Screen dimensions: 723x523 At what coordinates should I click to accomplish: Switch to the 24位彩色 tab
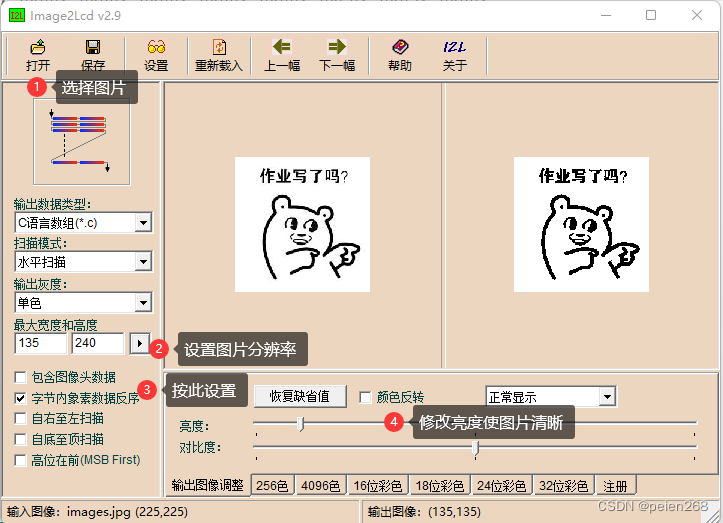pos(501,486)
